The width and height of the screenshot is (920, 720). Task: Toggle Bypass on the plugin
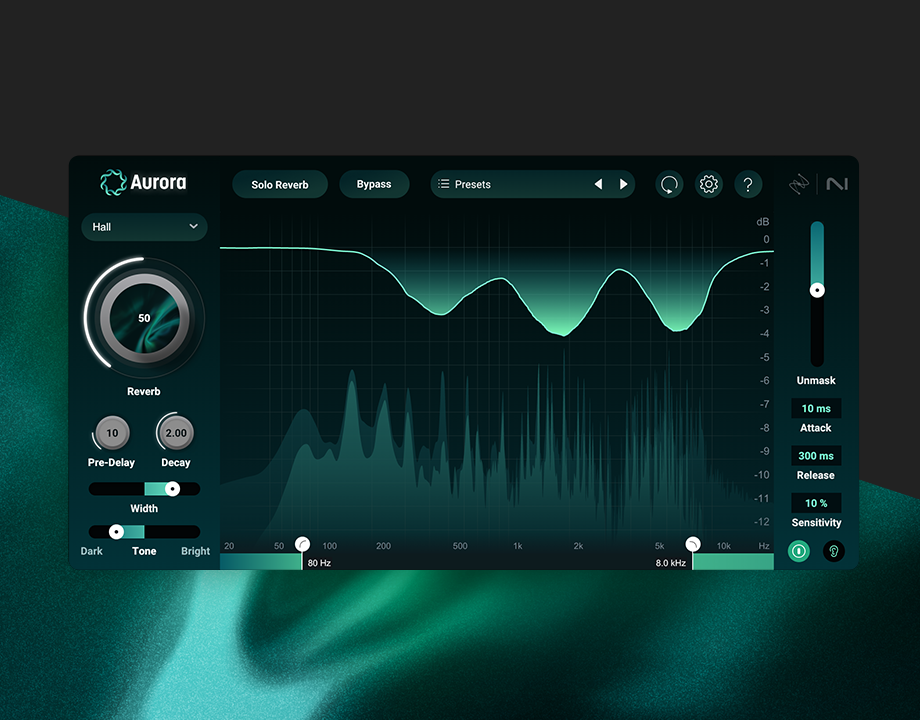tap(374, 185)
